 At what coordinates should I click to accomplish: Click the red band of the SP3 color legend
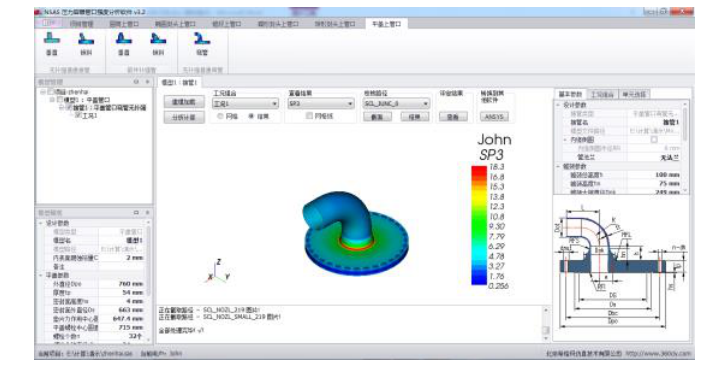pos(479,172)
